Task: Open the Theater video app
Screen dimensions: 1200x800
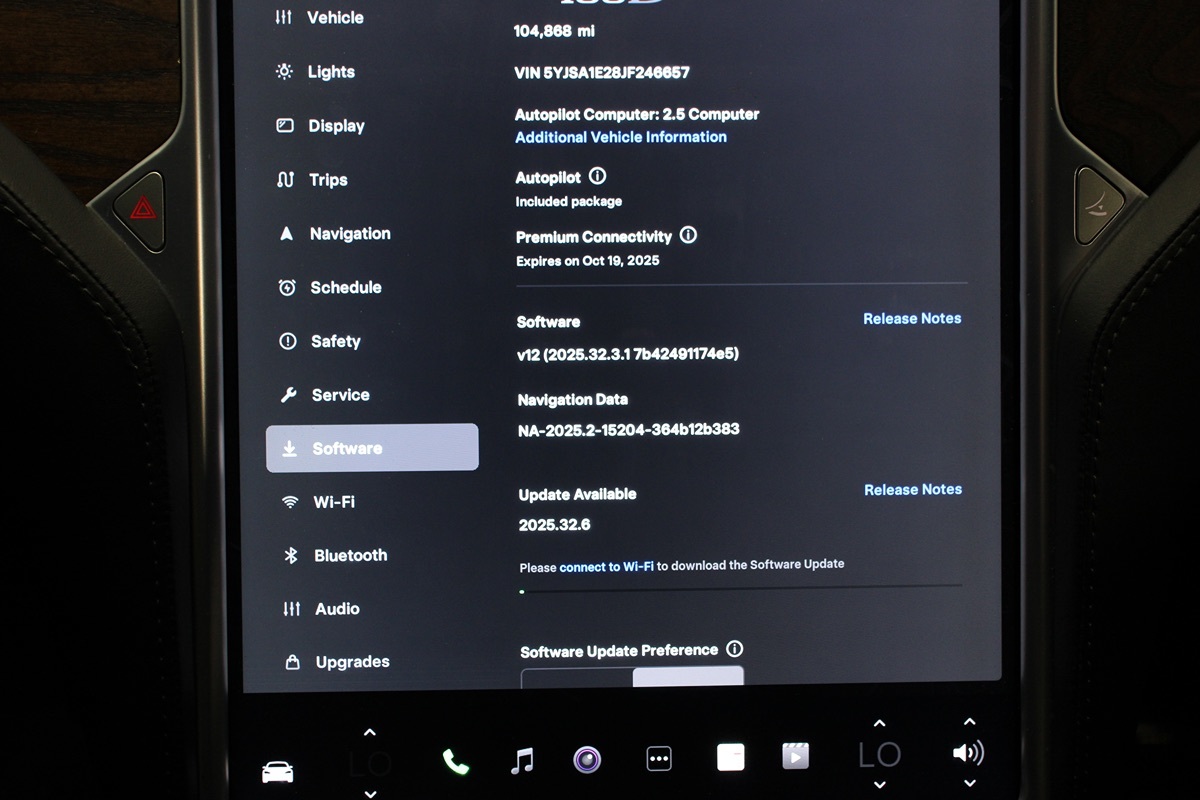Action: [x=795, y=756]
